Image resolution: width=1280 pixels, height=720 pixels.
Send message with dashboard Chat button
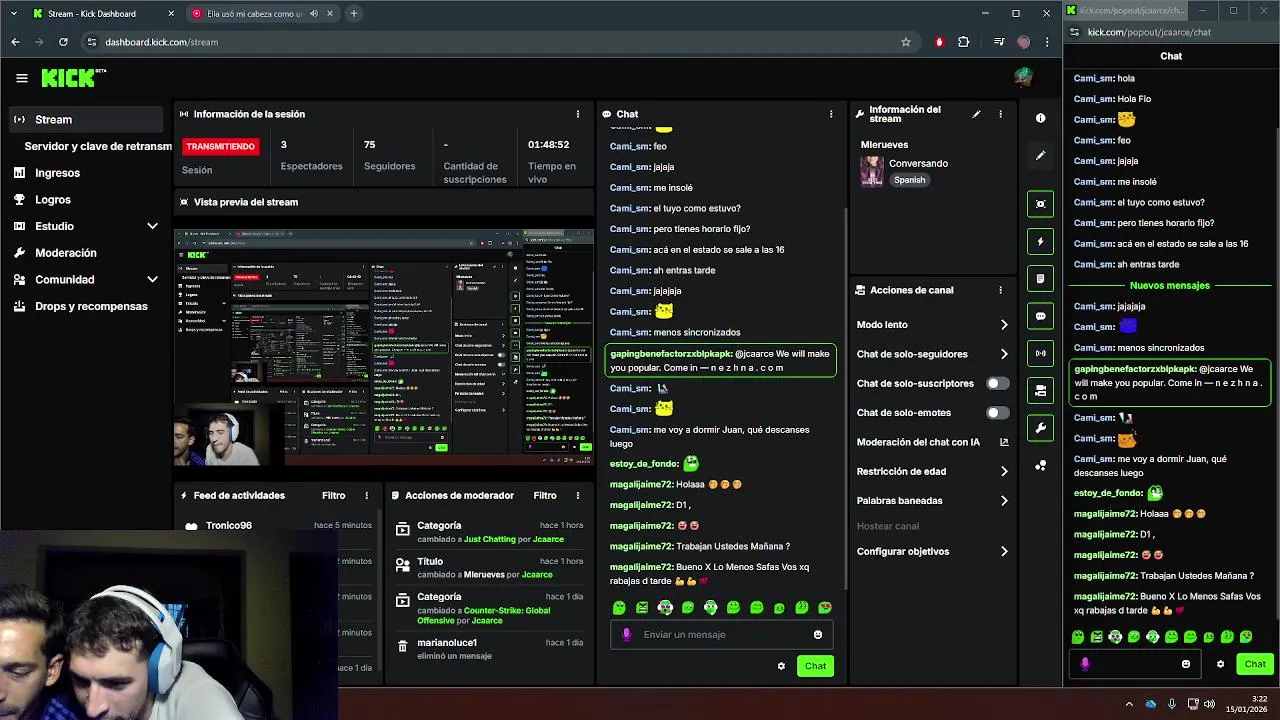(815, 666)
